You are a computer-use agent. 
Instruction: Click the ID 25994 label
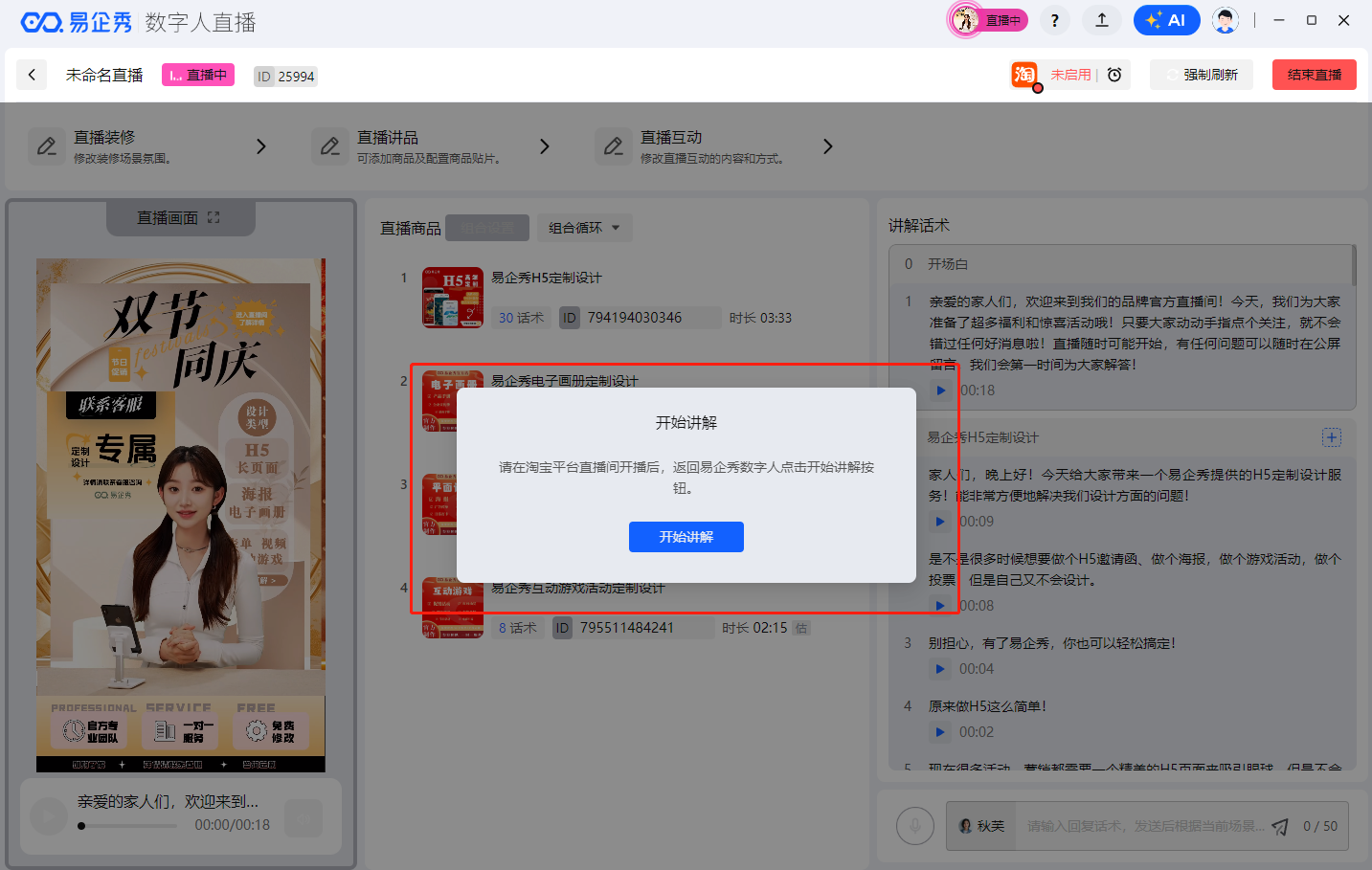(x=285, y=77)
